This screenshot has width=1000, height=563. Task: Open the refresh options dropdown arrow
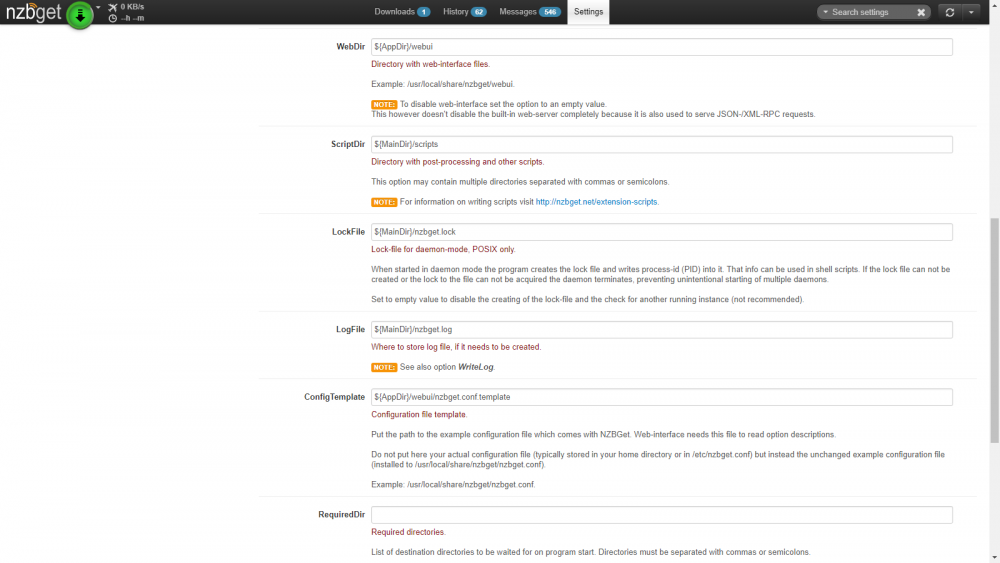click(x=971, y=12)
